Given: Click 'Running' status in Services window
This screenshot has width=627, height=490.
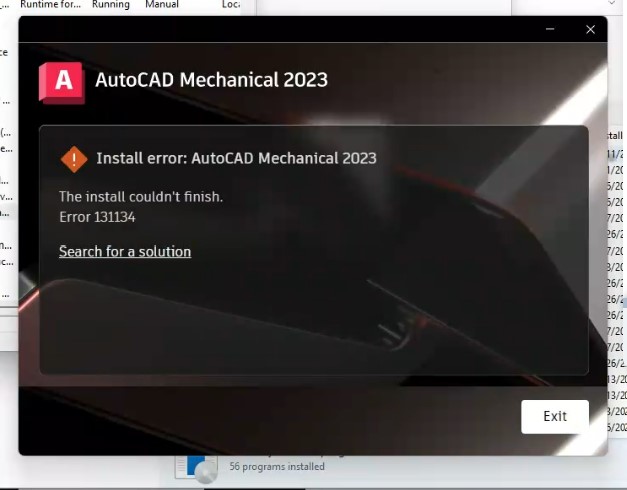Looking at the screenshot, I should coord(111,5).
